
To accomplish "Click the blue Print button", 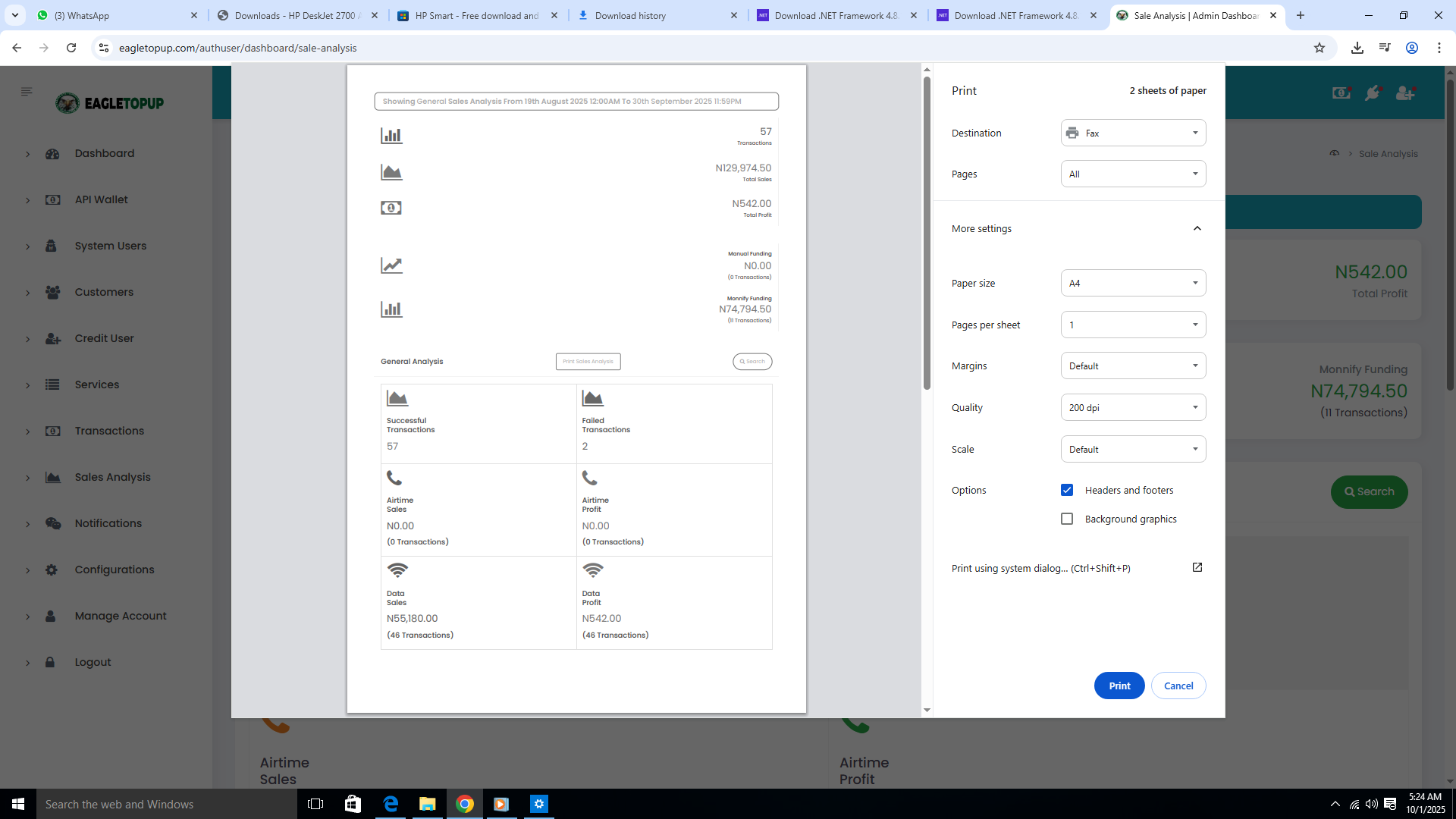I will [1119, 686].
